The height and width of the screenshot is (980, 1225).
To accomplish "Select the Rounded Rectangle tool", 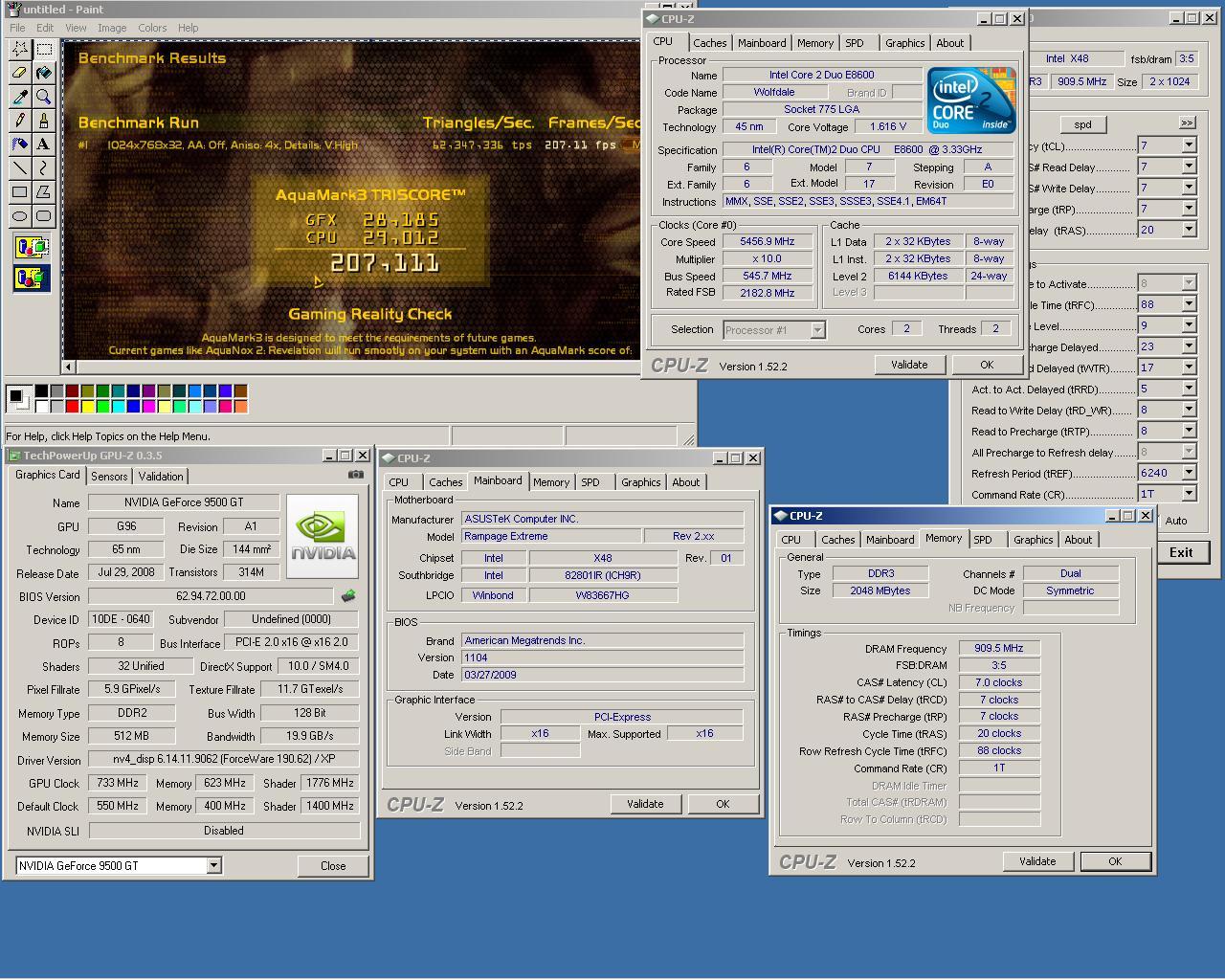I will point(43,216).
